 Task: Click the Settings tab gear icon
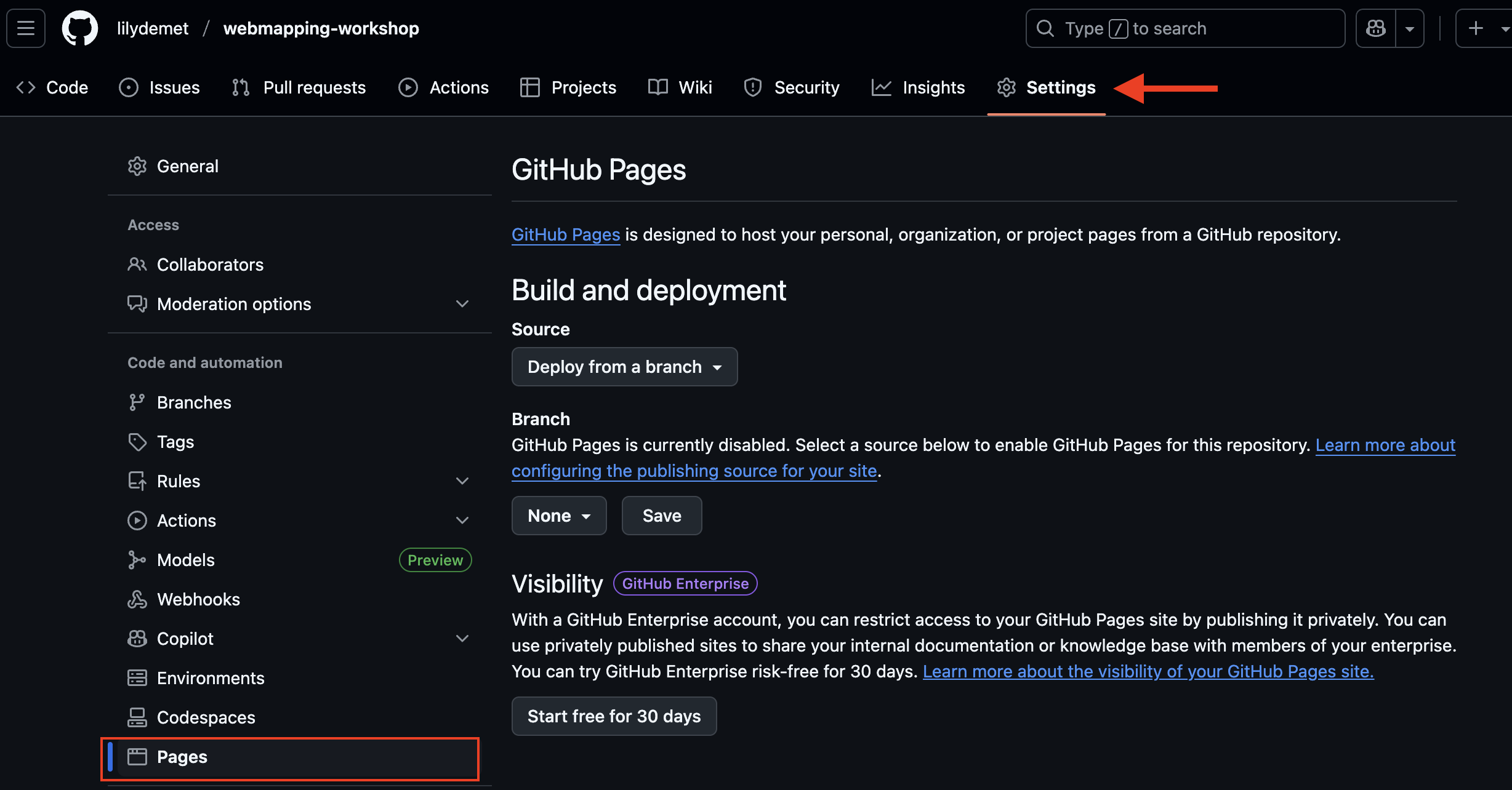pyautogui.click(x=1007, y=87)
